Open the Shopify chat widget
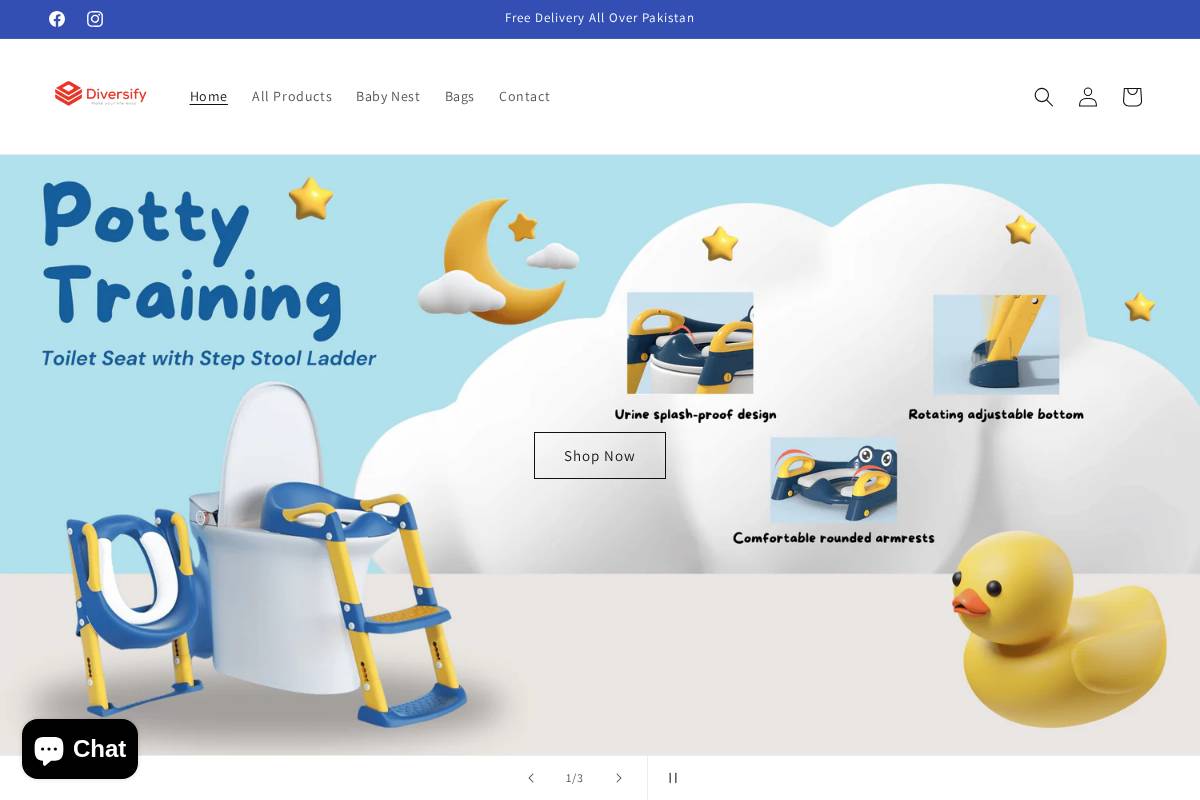The height and width of the screenshot is (800, 1200). click(80, 749)
